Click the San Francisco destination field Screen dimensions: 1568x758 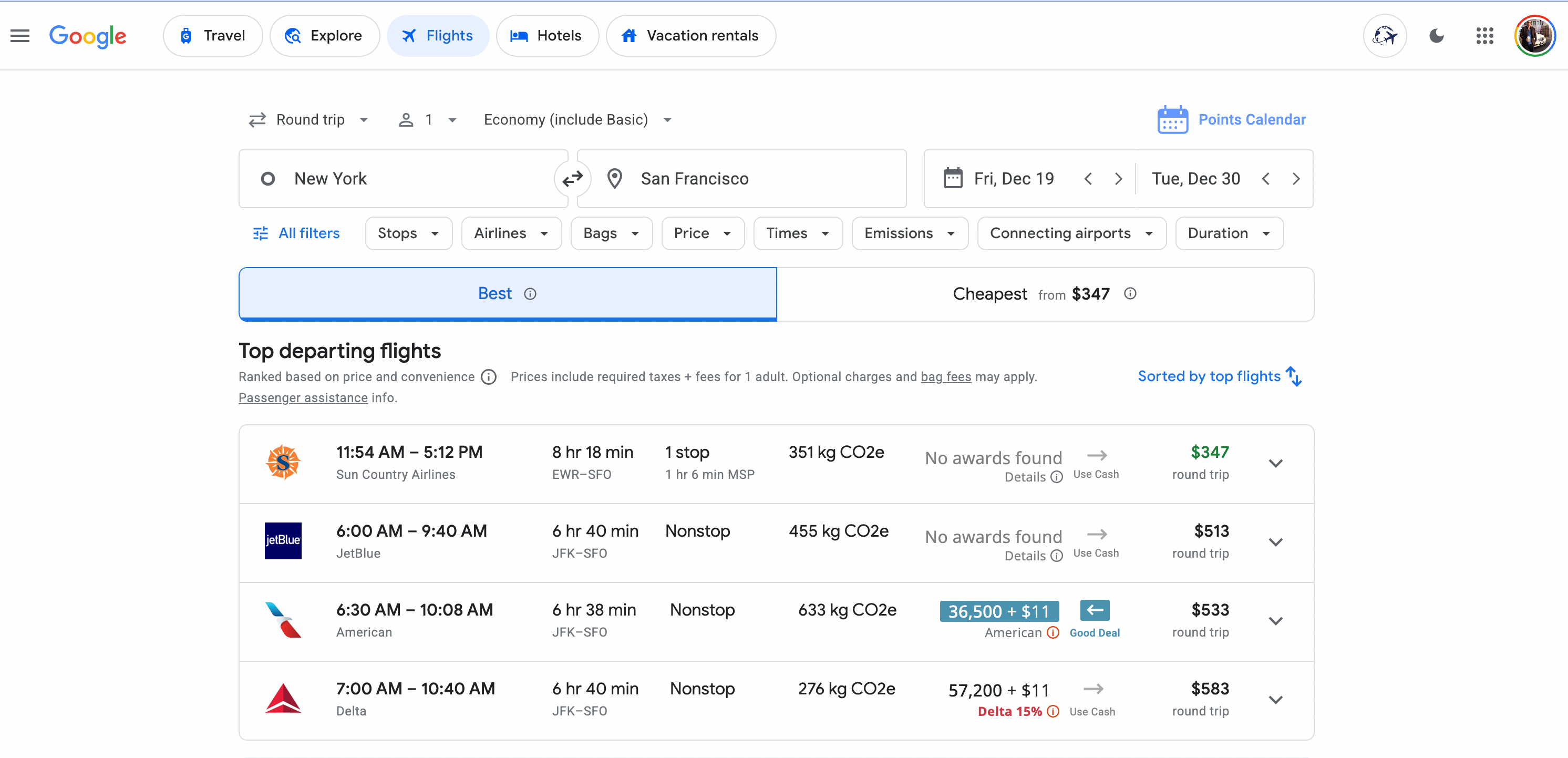click(x=741, y=179)
